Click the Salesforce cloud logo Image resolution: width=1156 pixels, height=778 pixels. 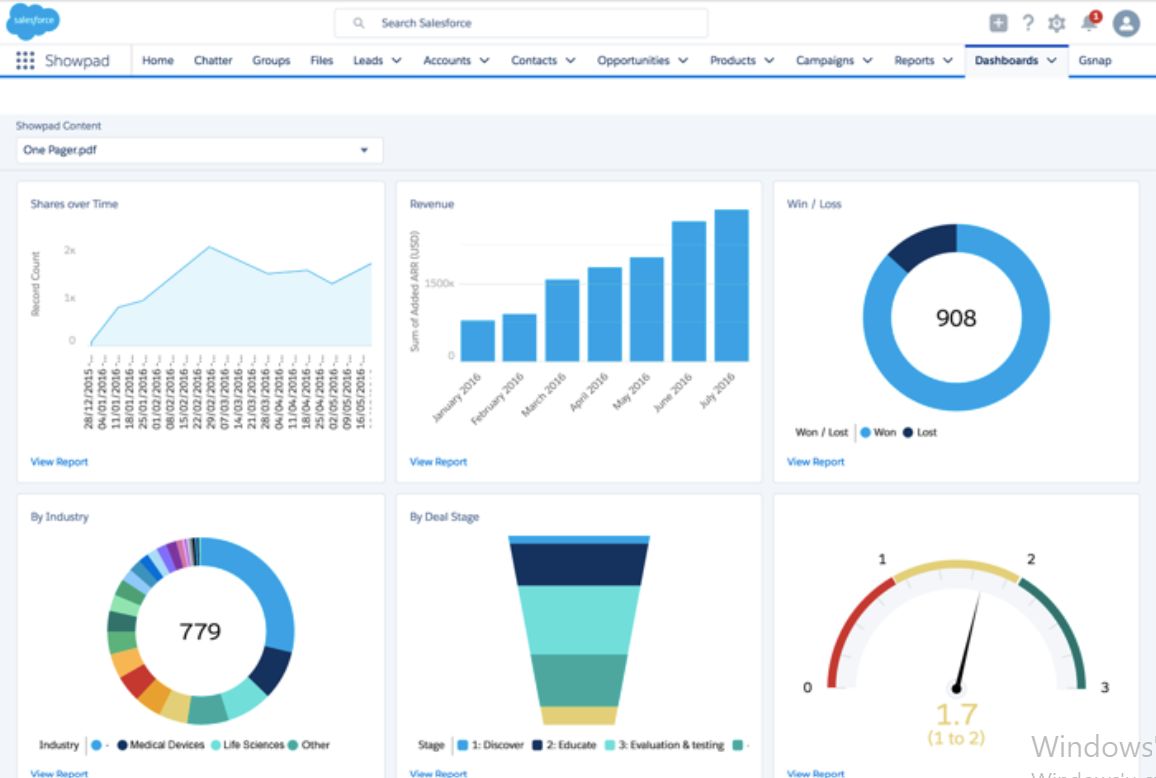33,21
